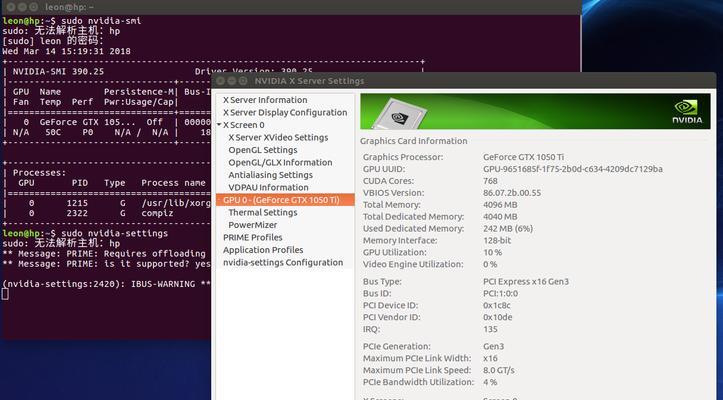The height and width of the screenshot is (400, 723).
Task: Close the NVIDIA X Server Settings window
Action: pyautogui.click(x=220, y=81)
